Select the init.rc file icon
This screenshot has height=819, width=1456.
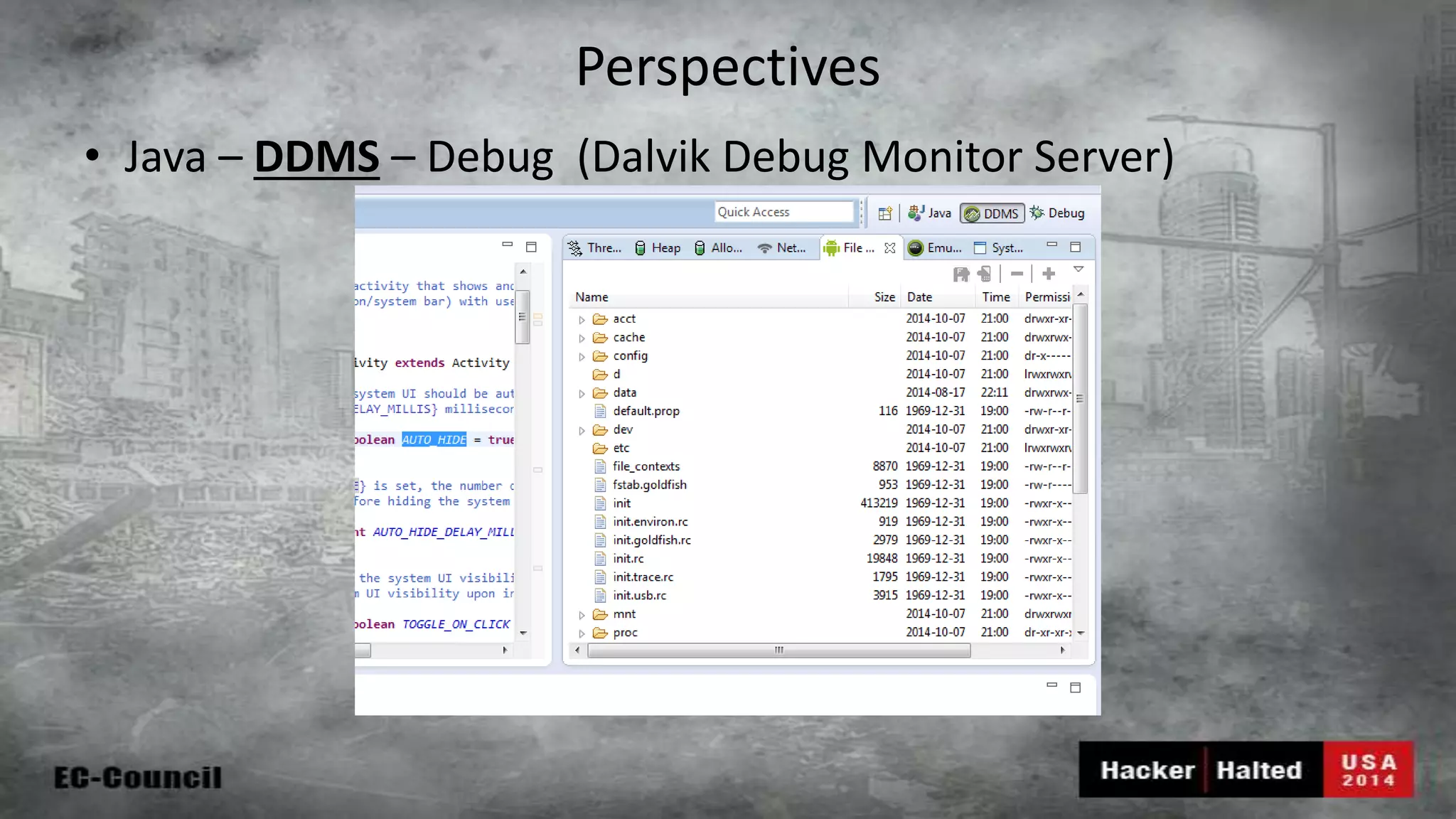point(601,559)
